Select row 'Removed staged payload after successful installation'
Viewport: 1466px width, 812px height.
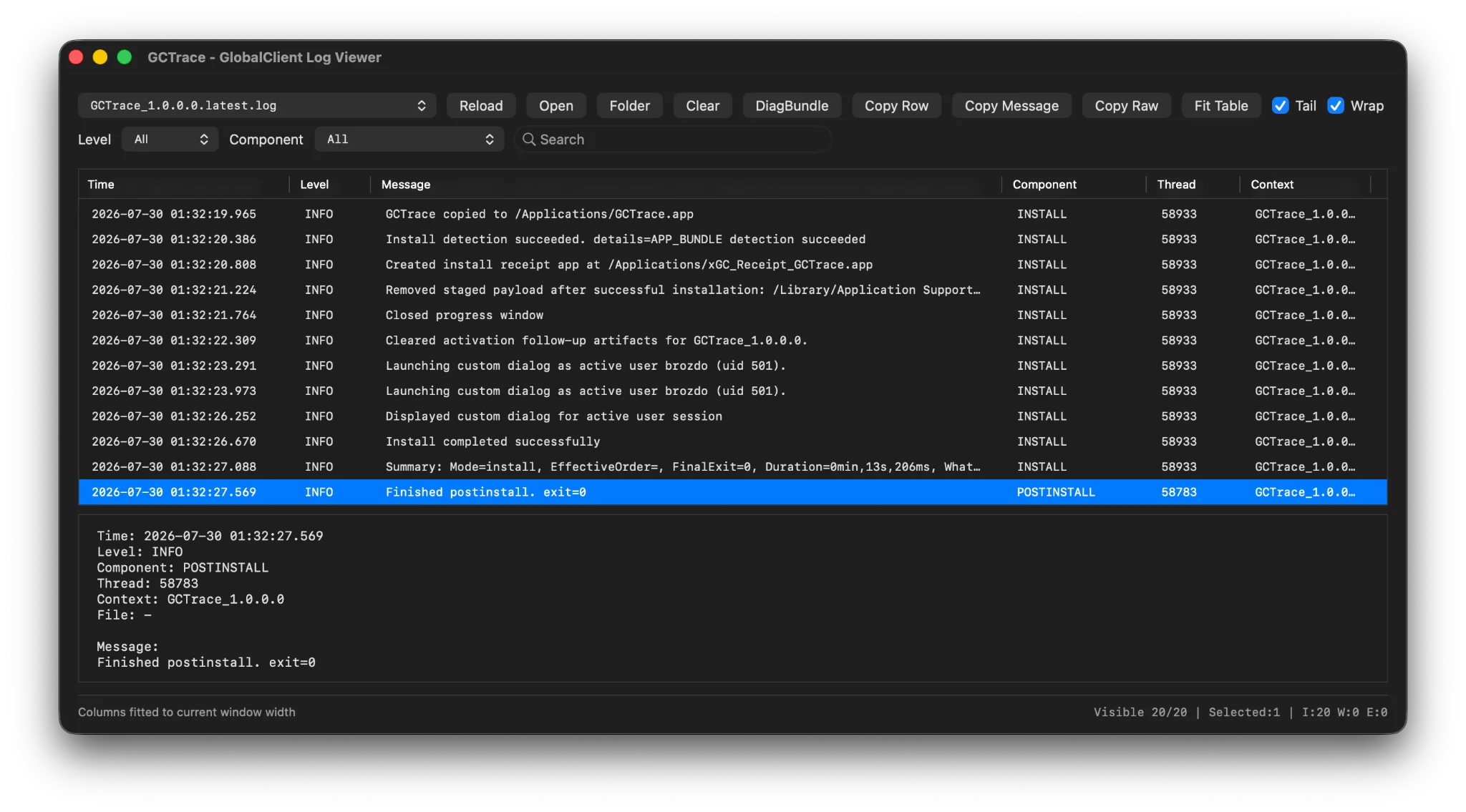click(x=732, y=290)
